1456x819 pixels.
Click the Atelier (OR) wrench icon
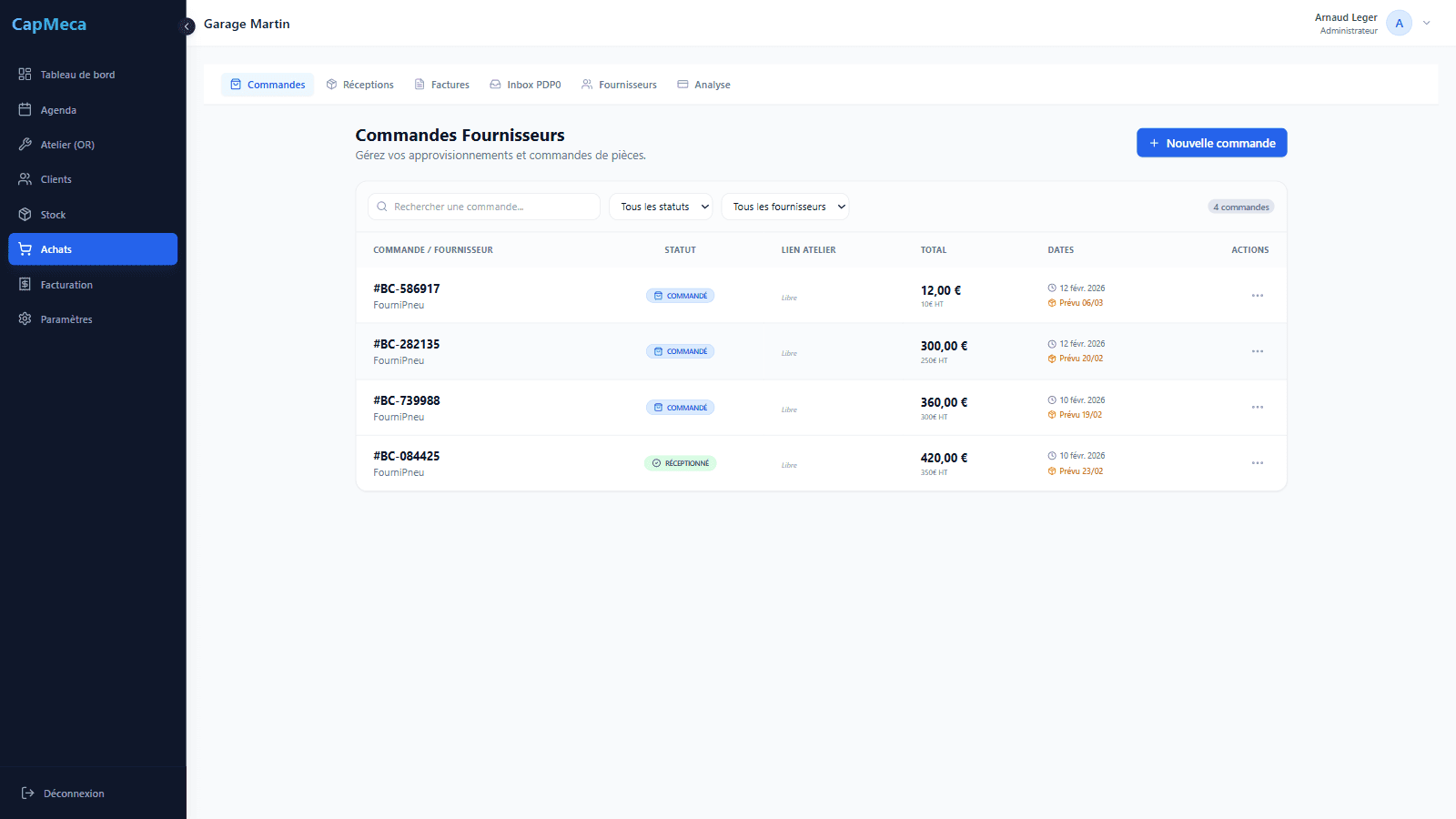pos(25,145)
